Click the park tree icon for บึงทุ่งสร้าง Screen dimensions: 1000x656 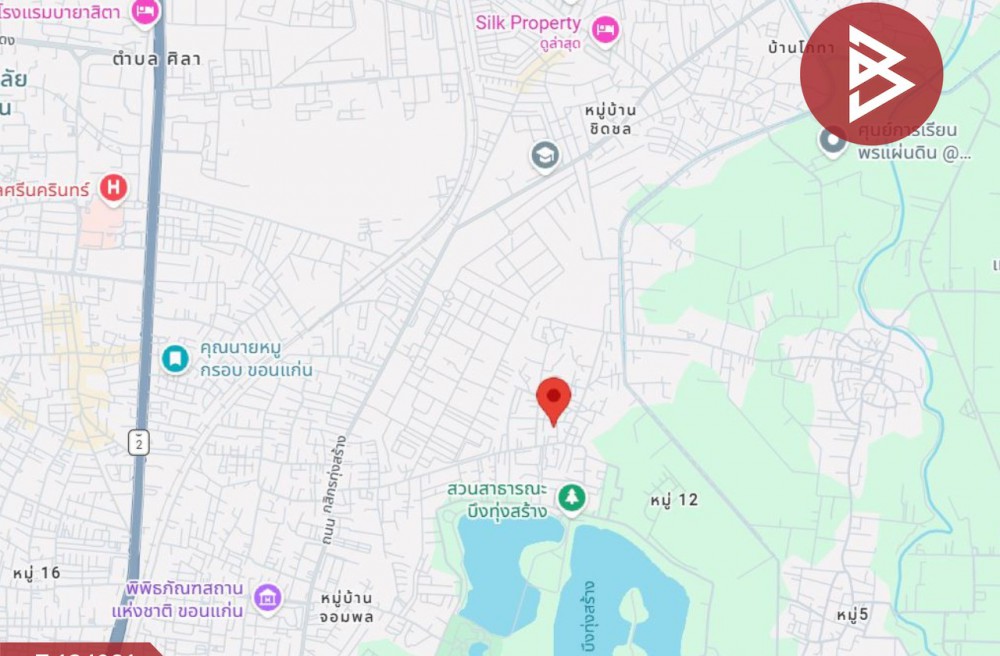pos(572,498)
